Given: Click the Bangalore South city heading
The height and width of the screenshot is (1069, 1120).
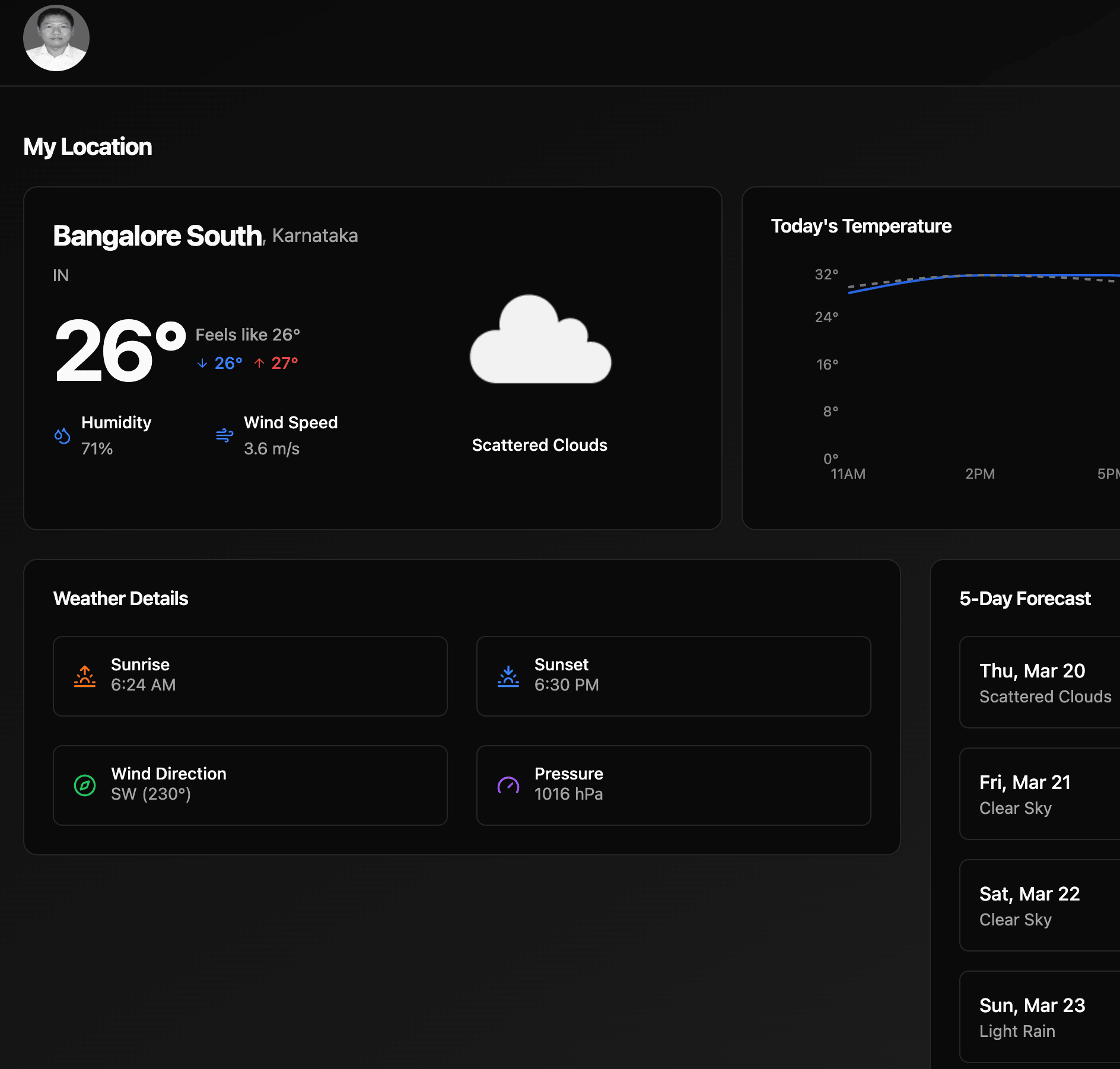Looking at the screenshot, I should point(158,236).
